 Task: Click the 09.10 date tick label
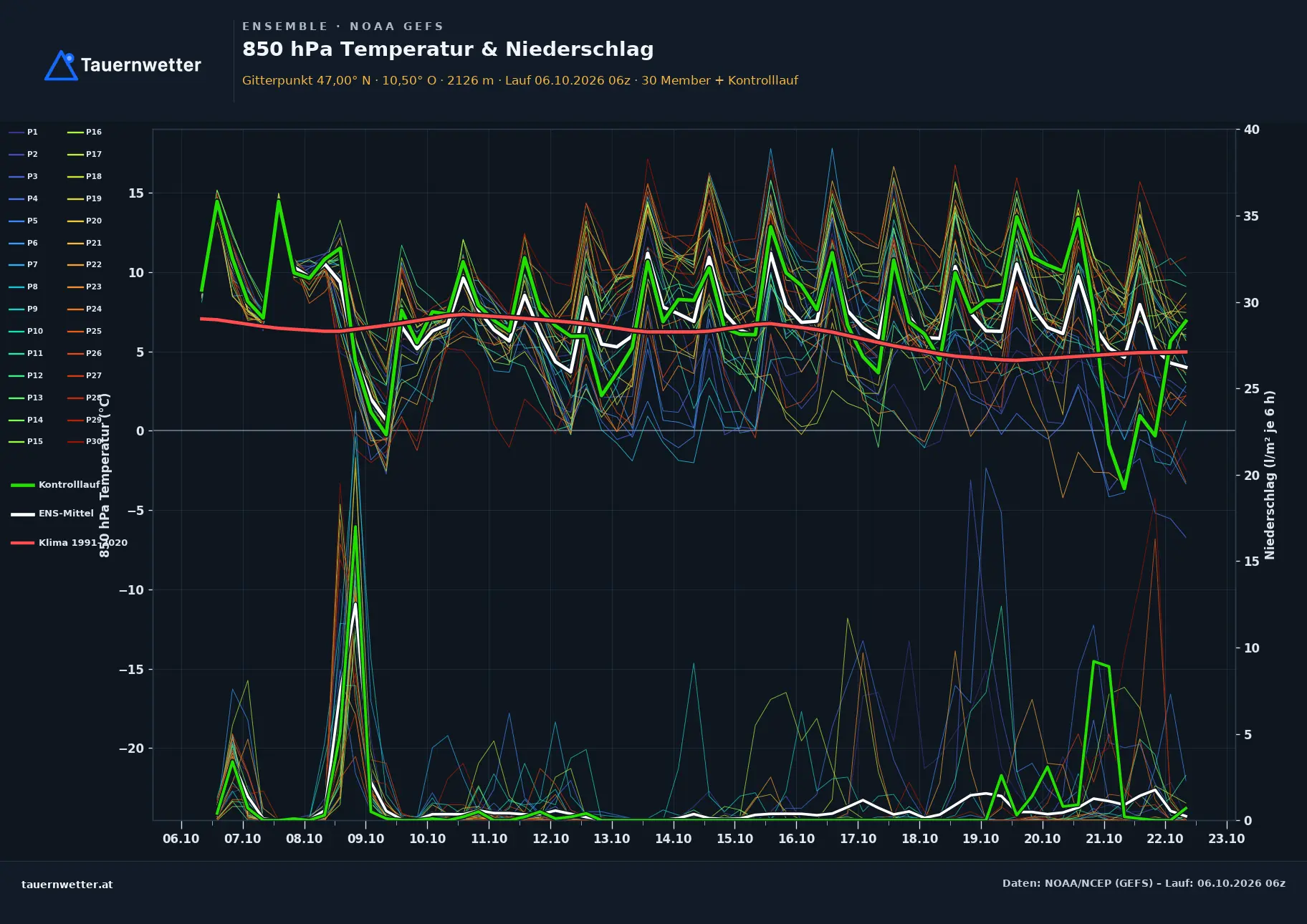pyautogui.click(x=366, y=839)
